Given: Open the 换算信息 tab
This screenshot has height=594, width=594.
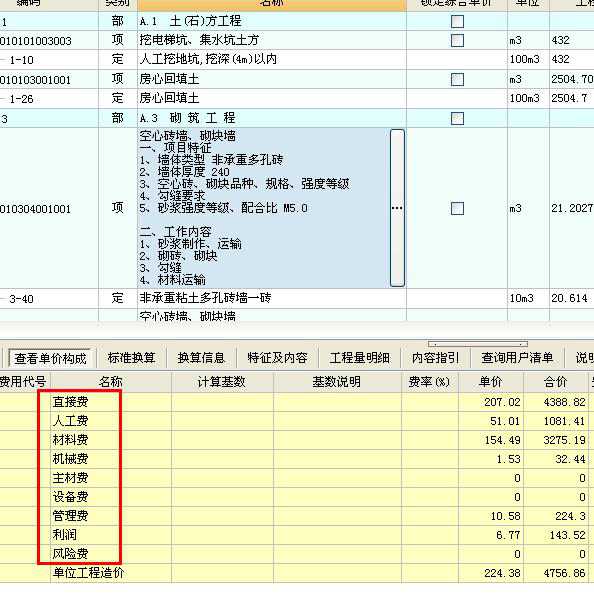Looking at the screenshot, I should pos(201,358).
